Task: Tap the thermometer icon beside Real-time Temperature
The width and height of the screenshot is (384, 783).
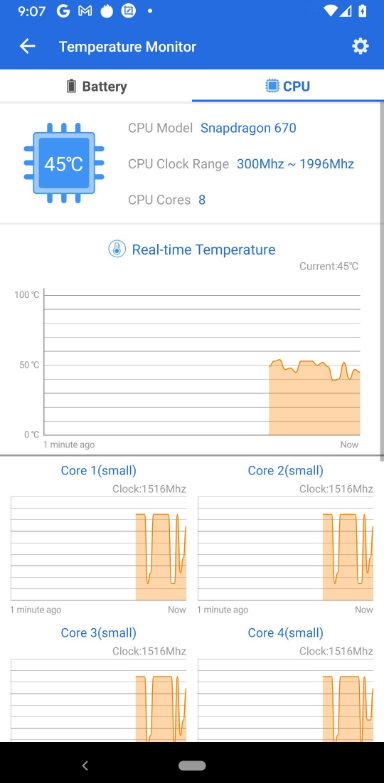Action: (x=117, y=249)
